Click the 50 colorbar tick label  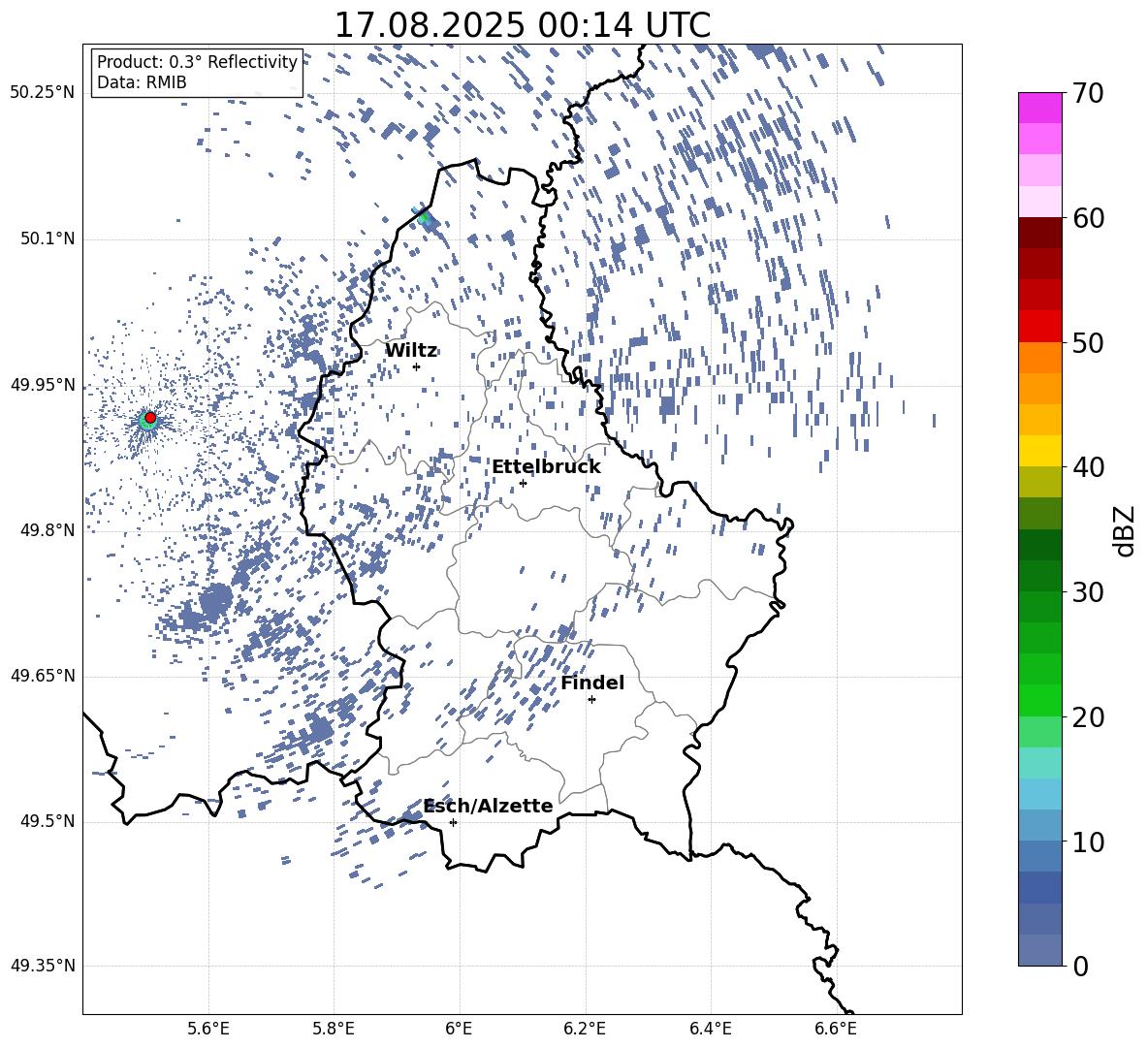[1088, 343]
